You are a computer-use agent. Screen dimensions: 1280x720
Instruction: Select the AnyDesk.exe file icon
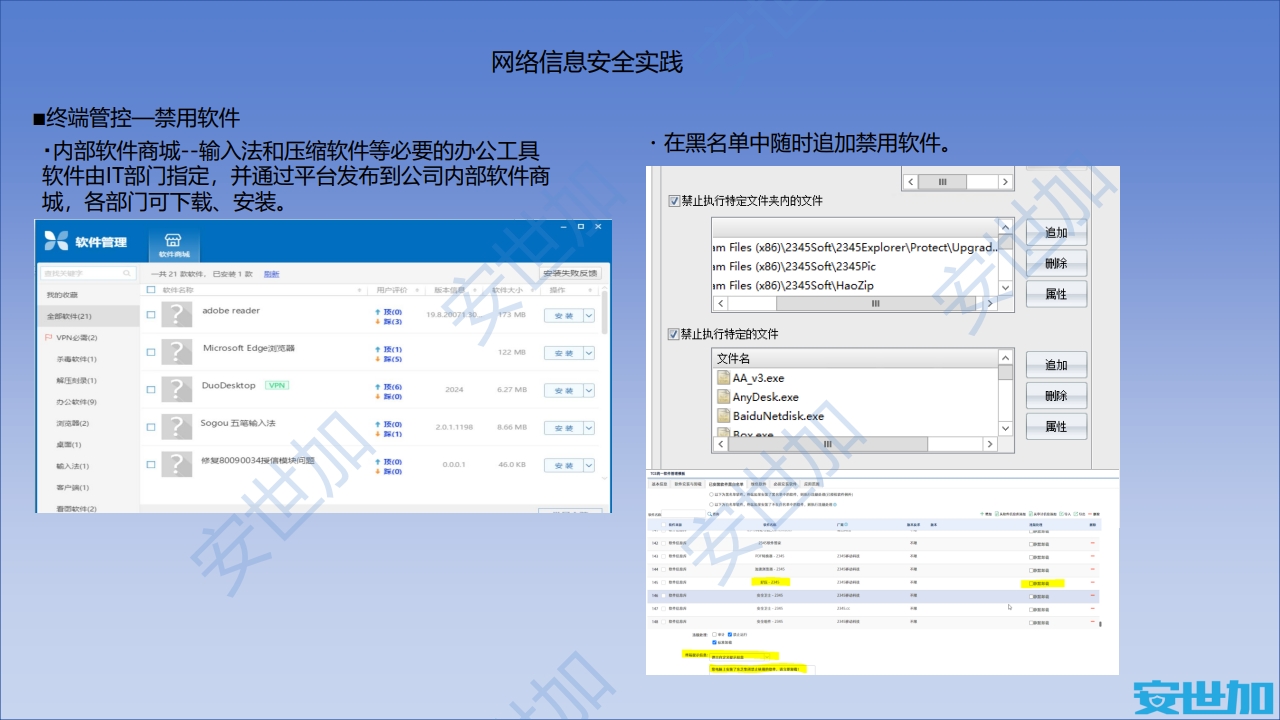(x=724, y=397)
